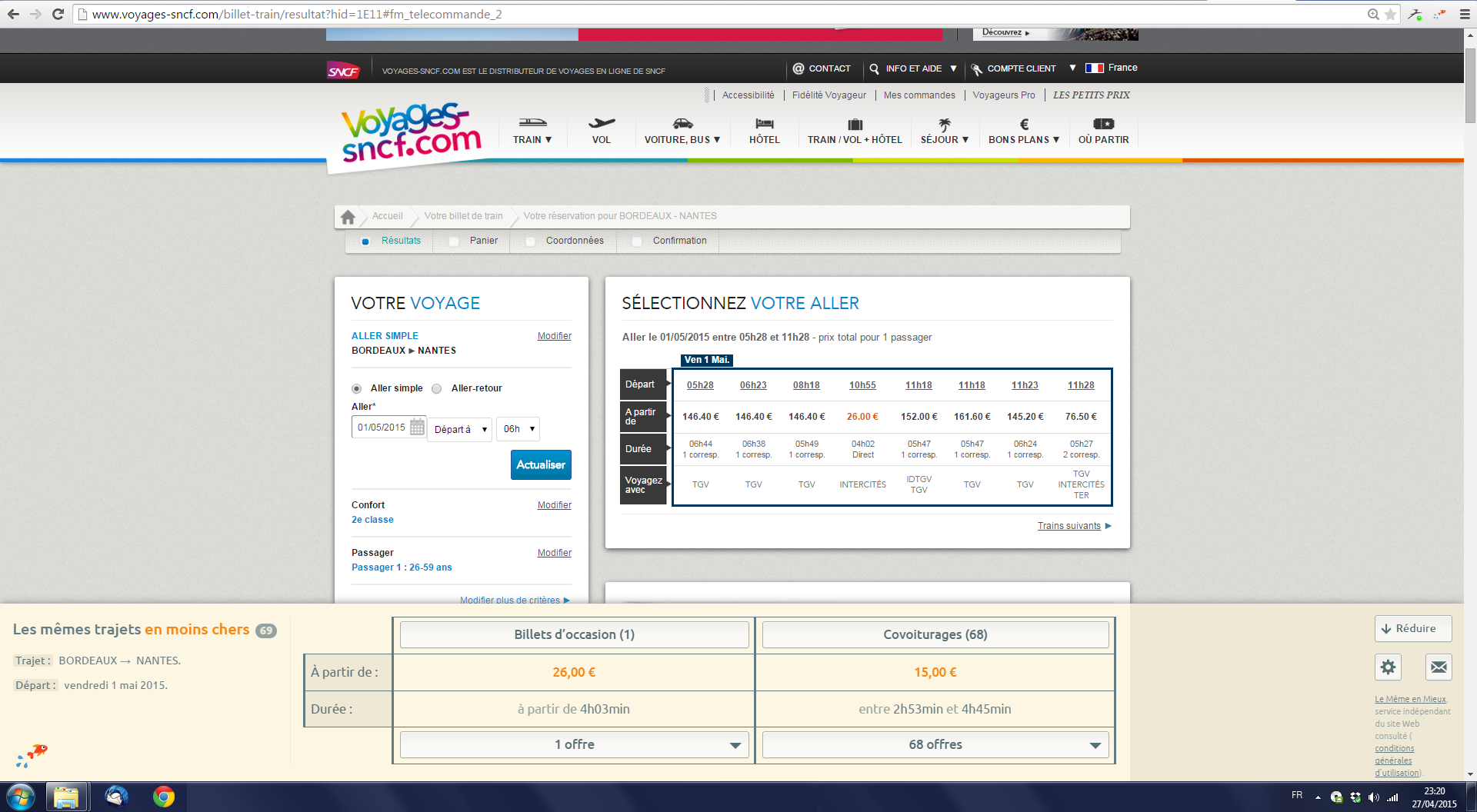This screenshot has height=812, width=1477.
Task: Click the home icon in the breadcrumb
Action: point(348,217)
